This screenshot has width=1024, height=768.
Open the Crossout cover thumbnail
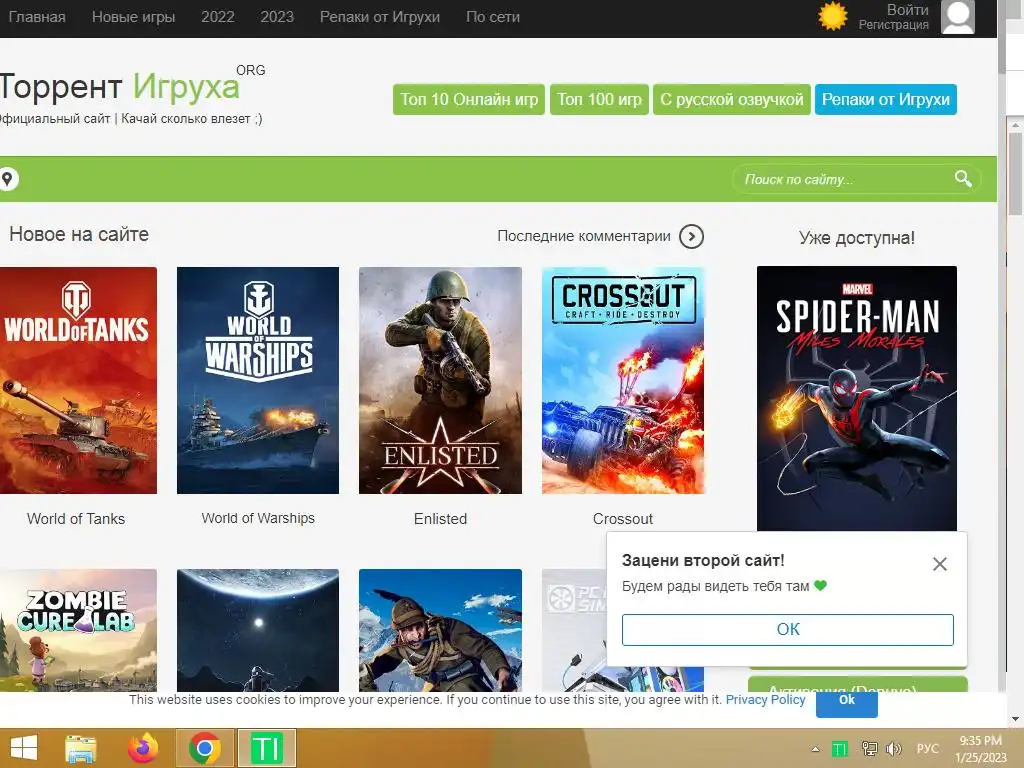coord(623,380)
